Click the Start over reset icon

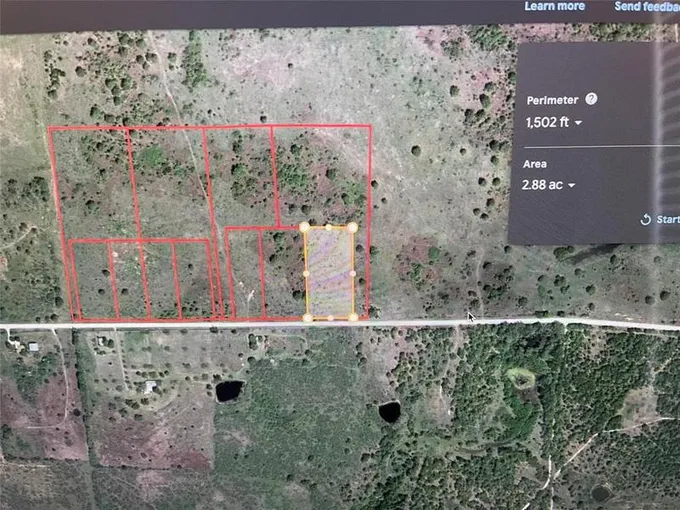pos(645,219)
